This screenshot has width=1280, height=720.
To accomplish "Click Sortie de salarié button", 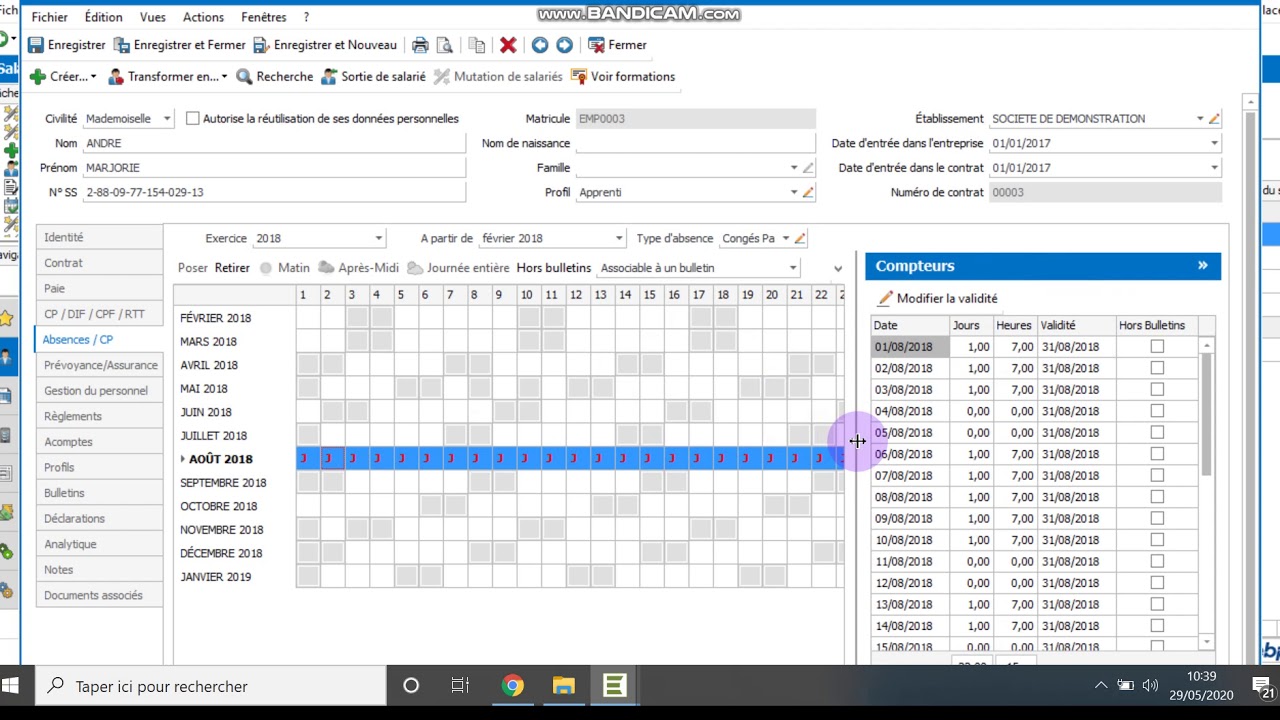I will coord(373,76).
